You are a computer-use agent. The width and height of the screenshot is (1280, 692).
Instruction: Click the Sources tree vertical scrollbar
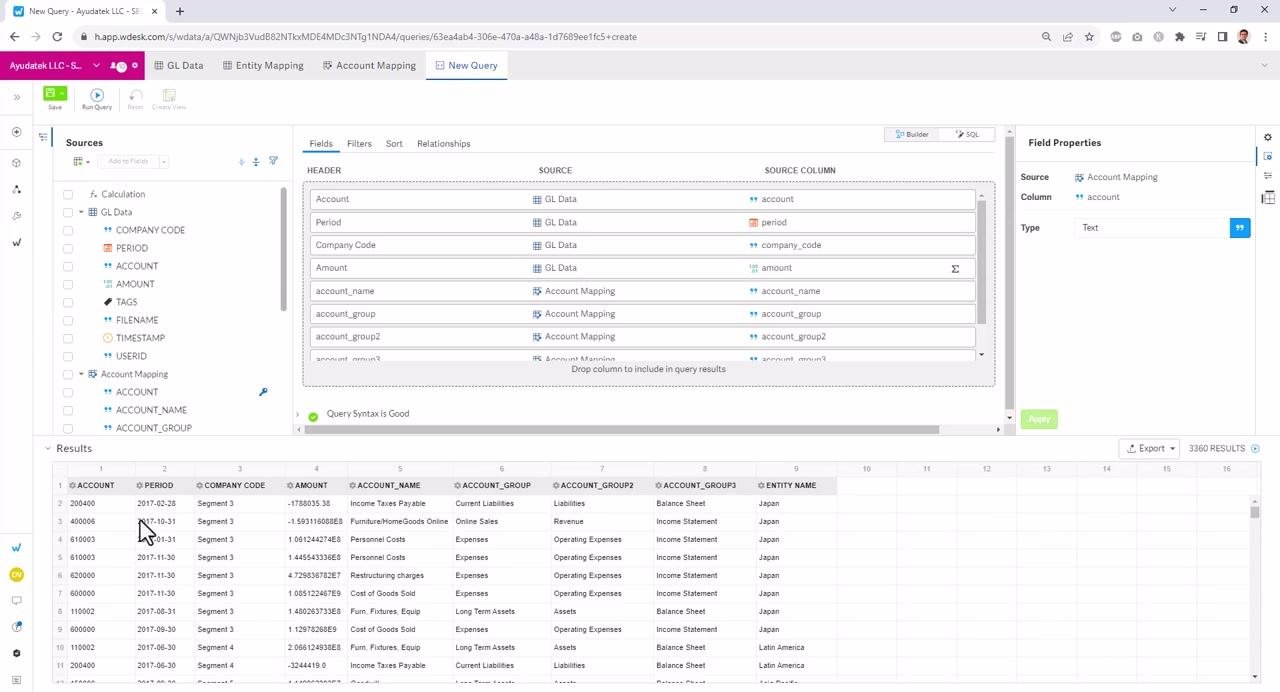pyautogui.click(x=284, y=250)
